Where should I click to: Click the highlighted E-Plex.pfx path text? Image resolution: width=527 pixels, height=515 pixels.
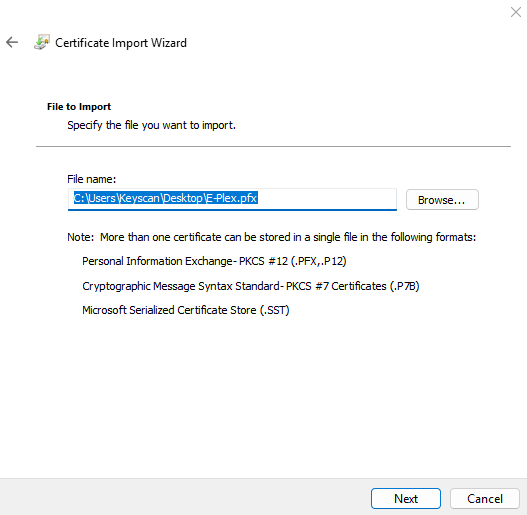click(x=166, y=198)
